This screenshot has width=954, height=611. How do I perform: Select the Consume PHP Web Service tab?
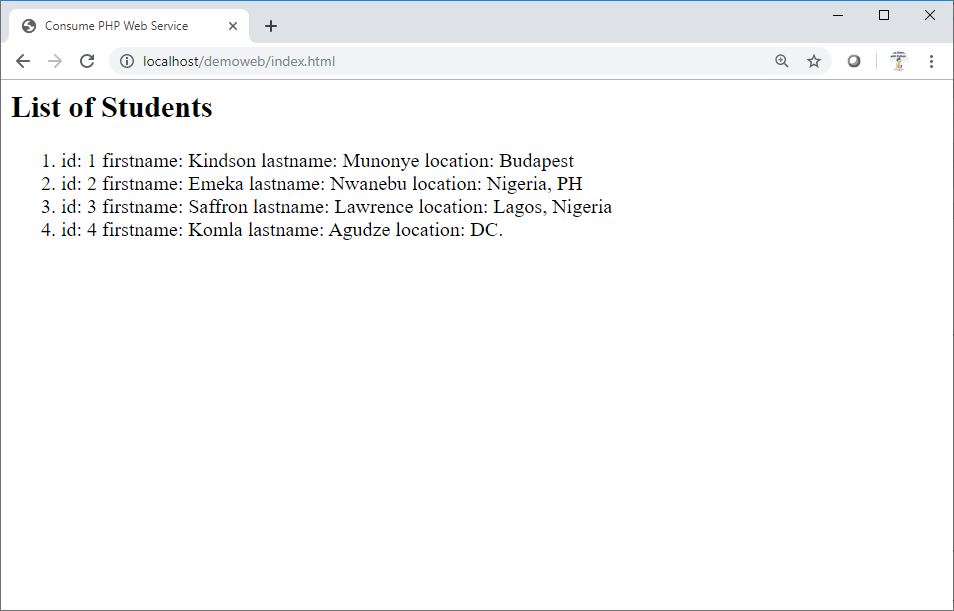click(116, 26)
